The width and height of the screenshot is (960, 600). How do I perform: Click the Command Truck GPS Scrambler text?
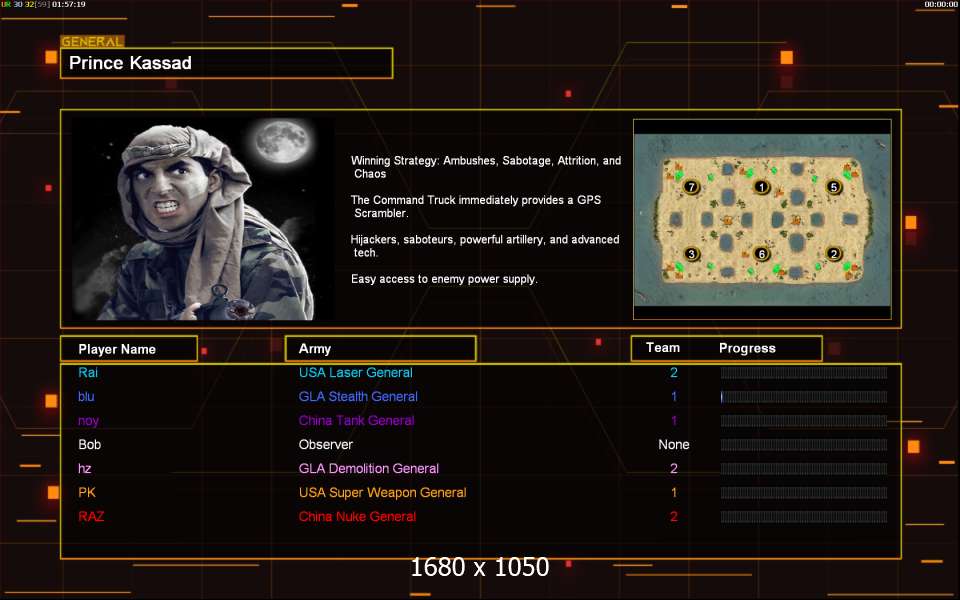click(x=476, y=206)
